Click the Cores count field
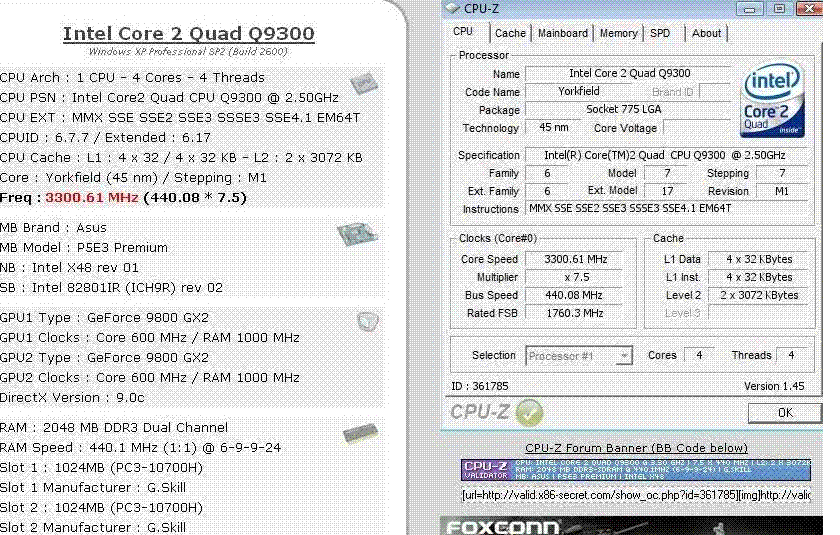 click(699, 355)
